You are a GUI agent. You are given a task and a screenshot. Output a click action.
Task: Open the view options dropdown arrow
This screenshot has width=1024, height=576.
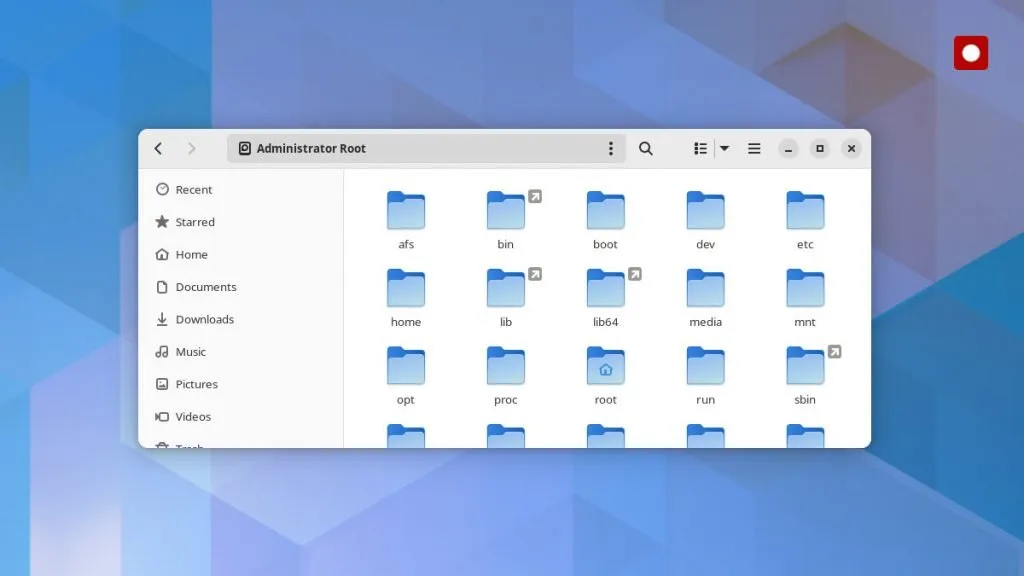click(x=722, y=147)
